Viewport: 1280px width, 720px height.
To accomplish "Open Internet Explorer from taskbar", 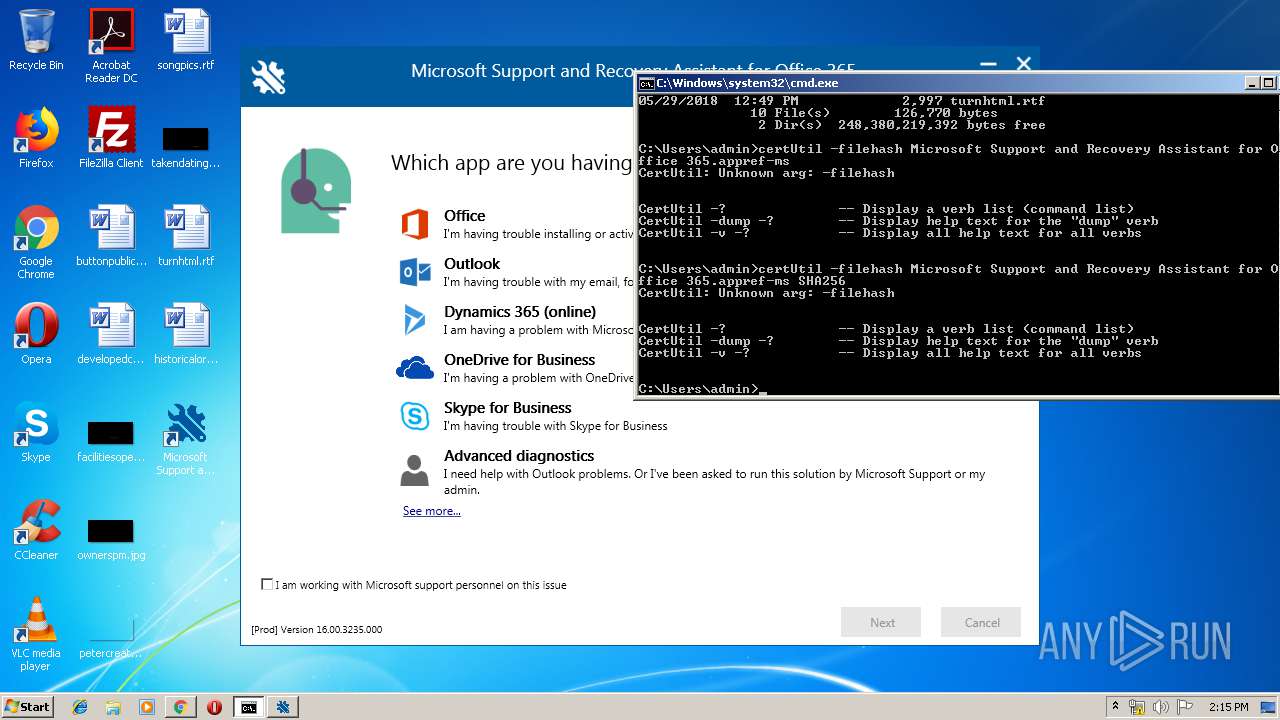I will [x=80, y=707].
